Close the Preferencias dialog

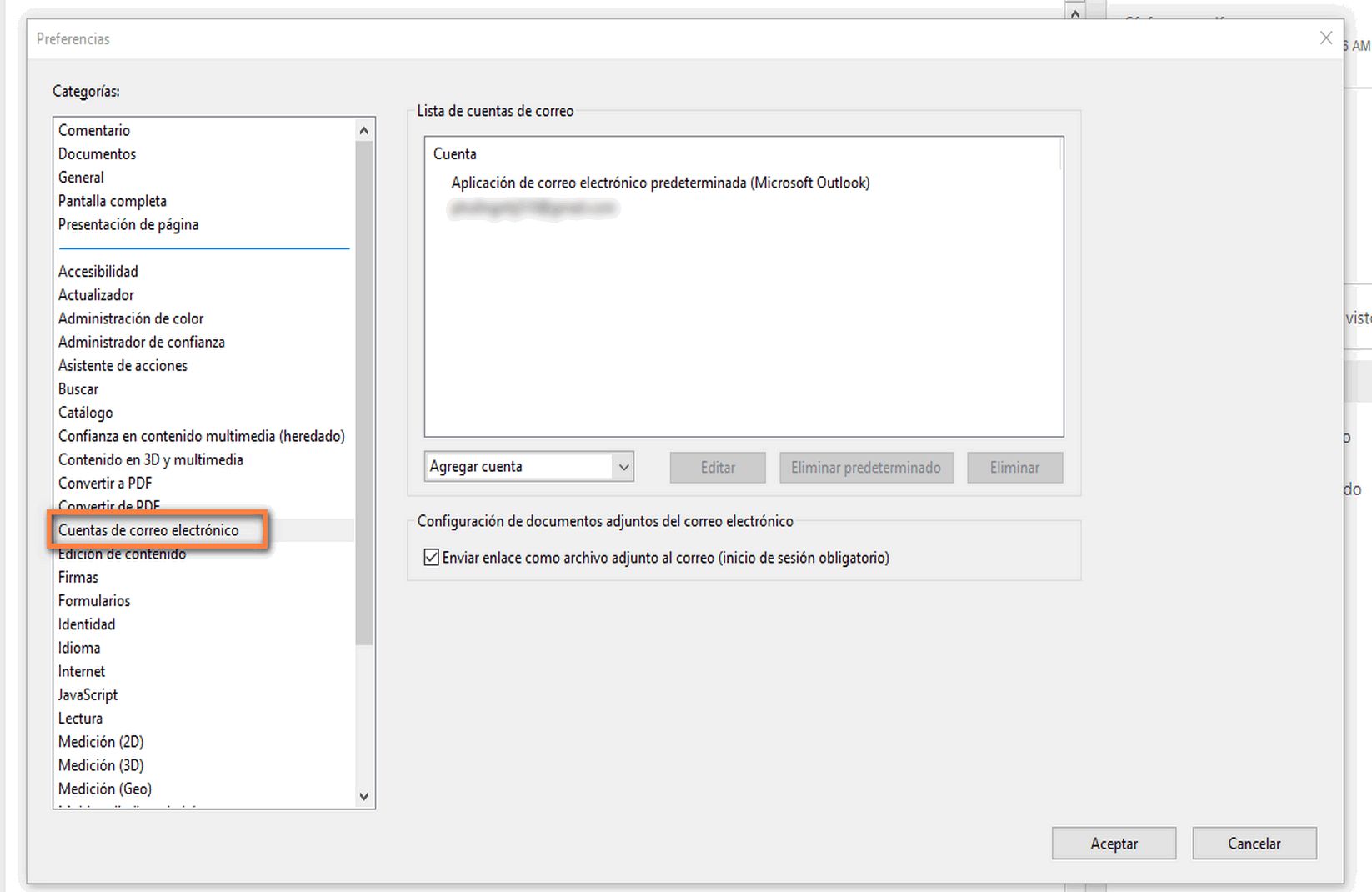pyautogui.click(x=1326, y=38)
